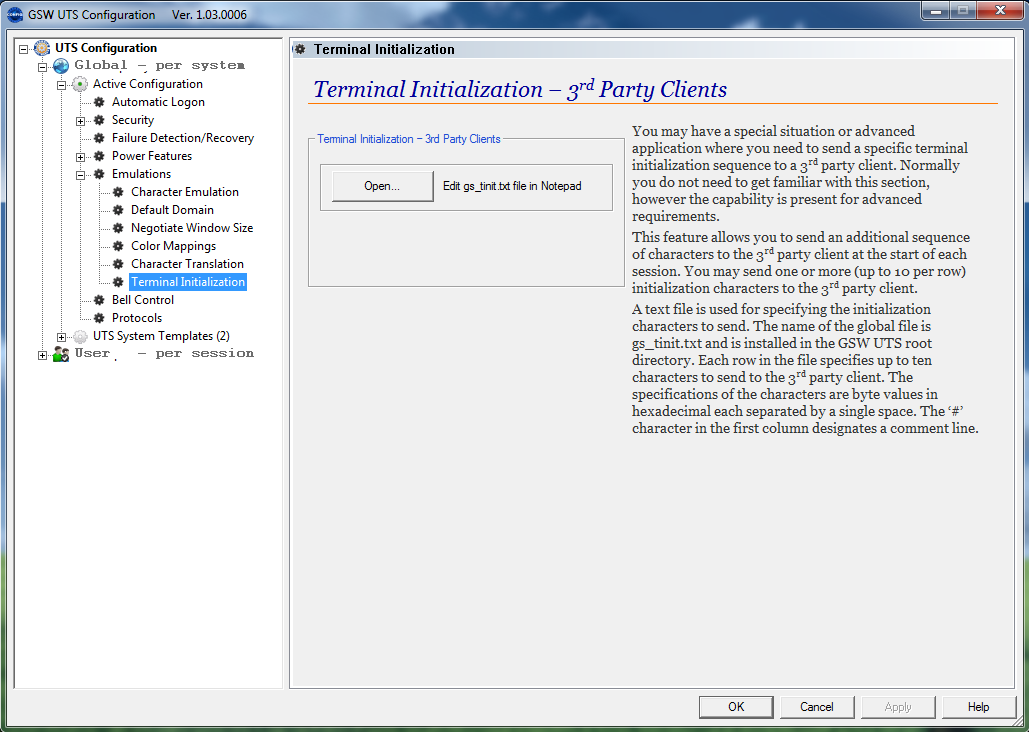
Task: Click the UTS System Templates icon
Action: [x=80, y=336]
